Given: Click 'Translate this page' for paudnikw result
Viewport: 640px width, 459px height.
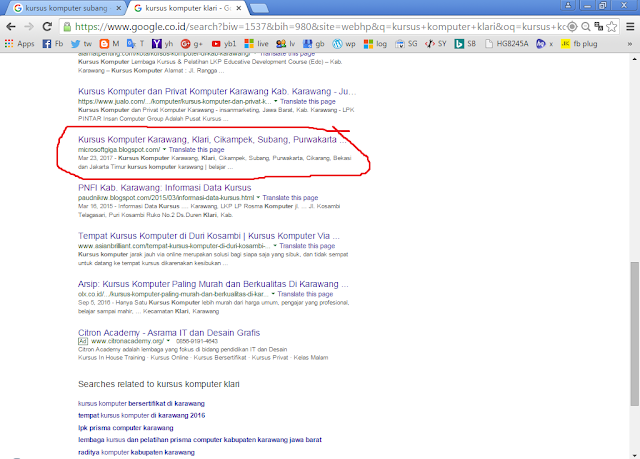Looking at the screenshot, I should tap(290, 198).
